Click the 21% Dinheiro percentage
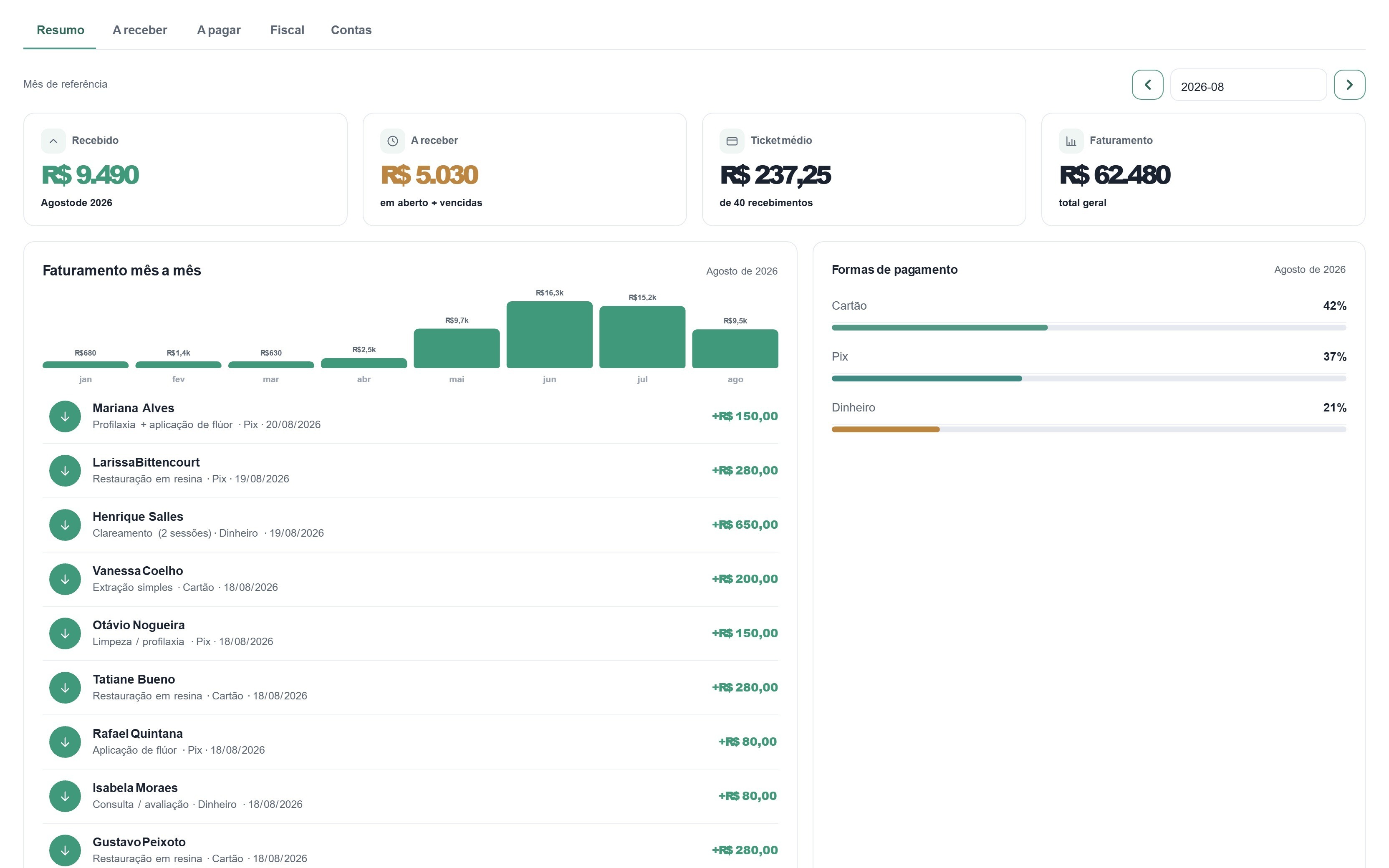 1334,408
